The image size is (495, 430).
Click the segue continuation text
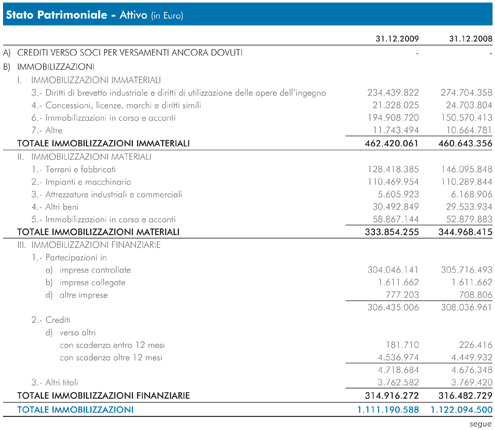[x=480, y=424]
